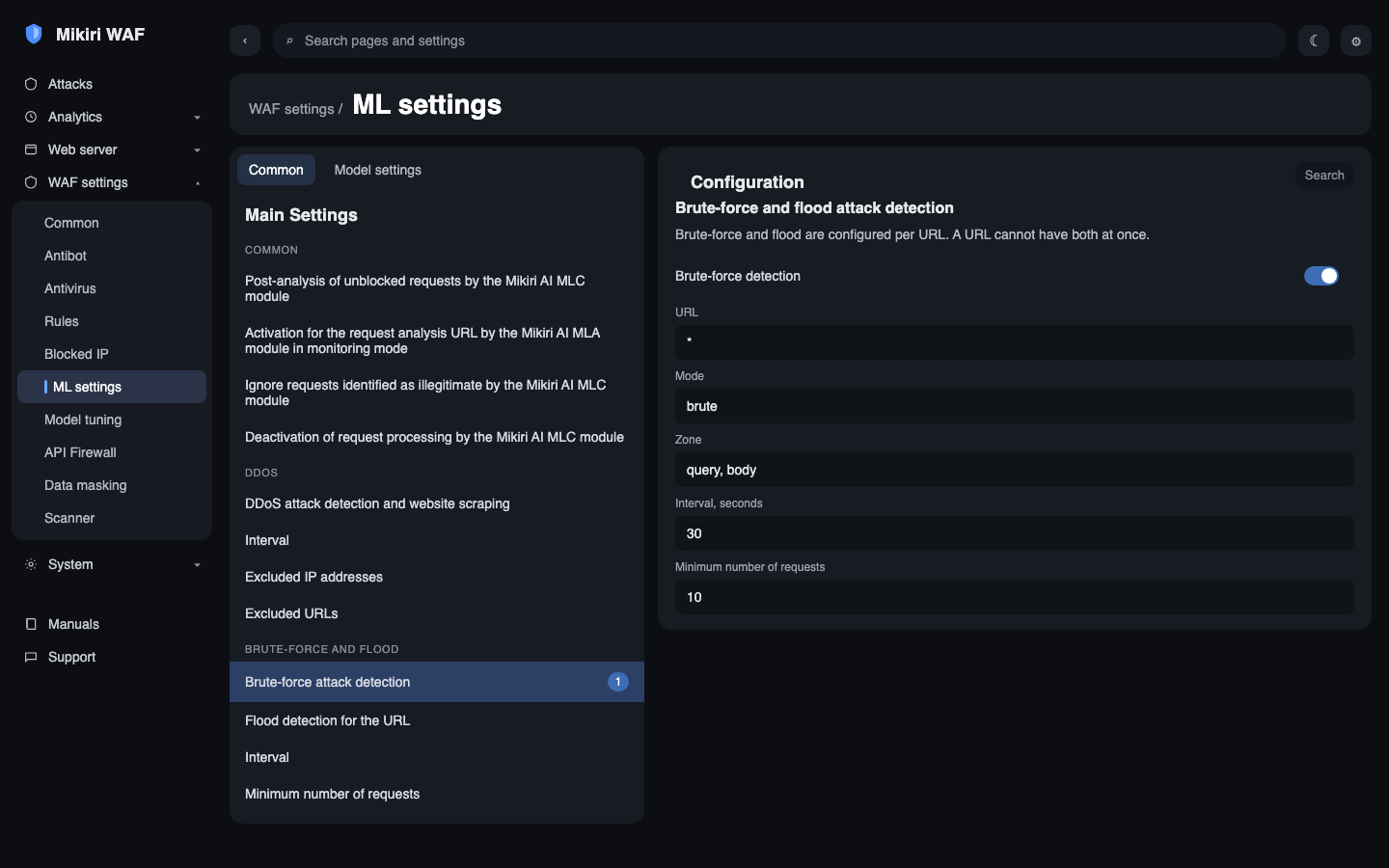Image resolution: width=1389 pixels, height=868 pixels.
Task: Go to API Firewall page
Action: pyautogui.click(x=112, y=452)
